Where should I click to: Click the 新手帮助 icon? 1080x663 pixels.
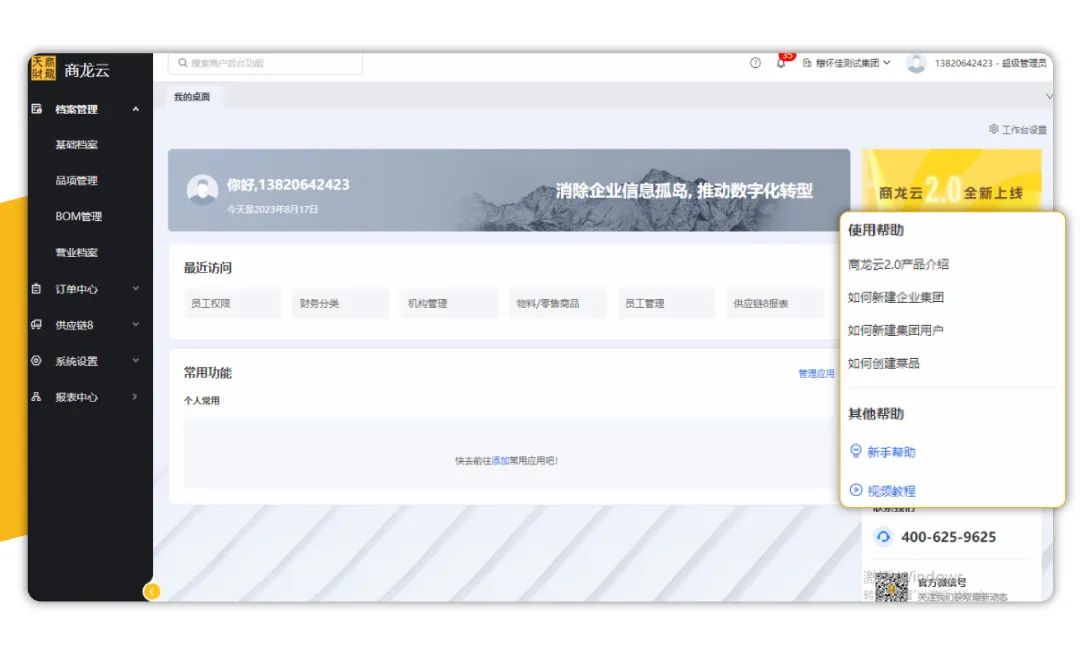click(855, 451)
